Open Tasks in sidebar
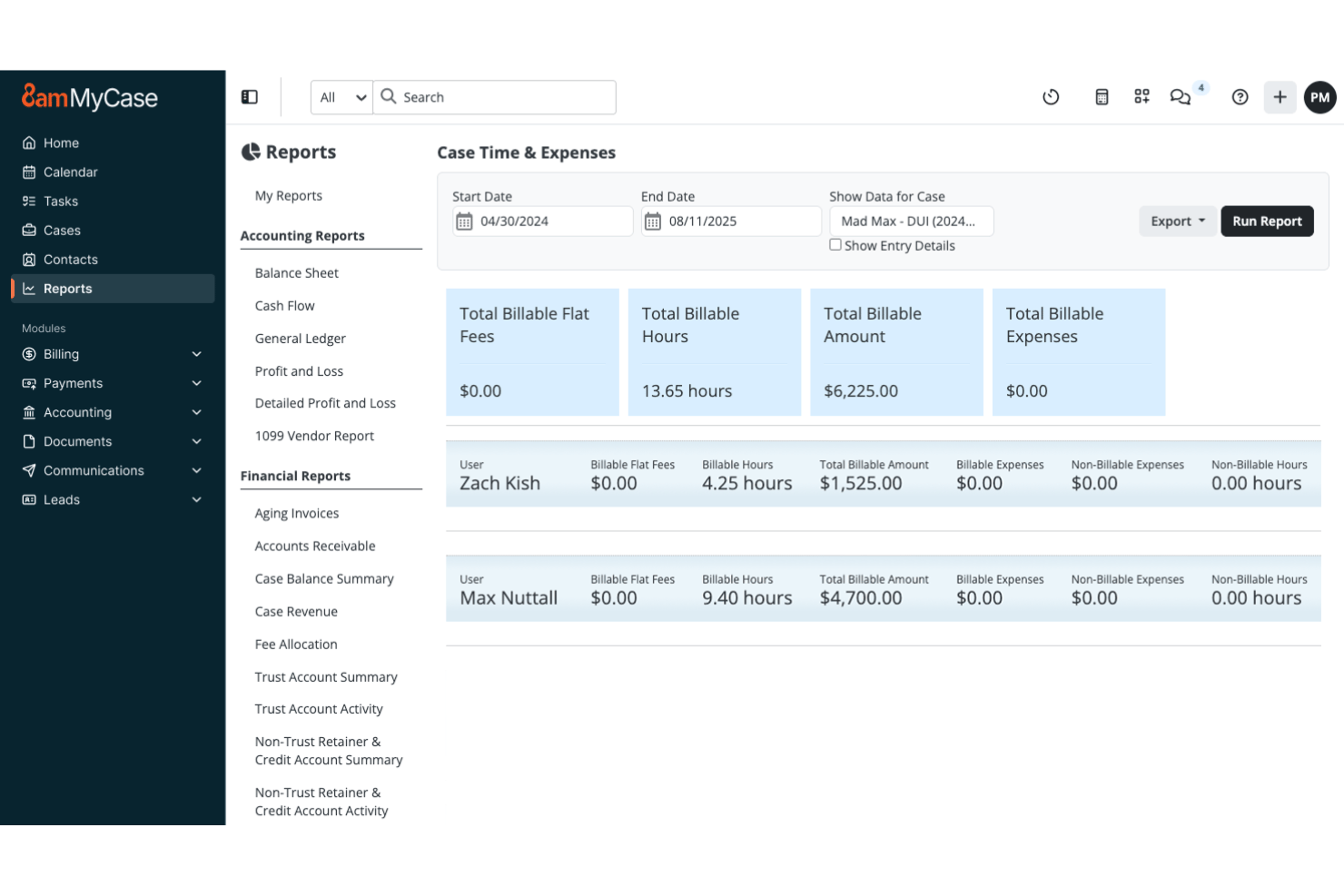The height and width of the screenshot is (896, 1344). coord(113,201)
